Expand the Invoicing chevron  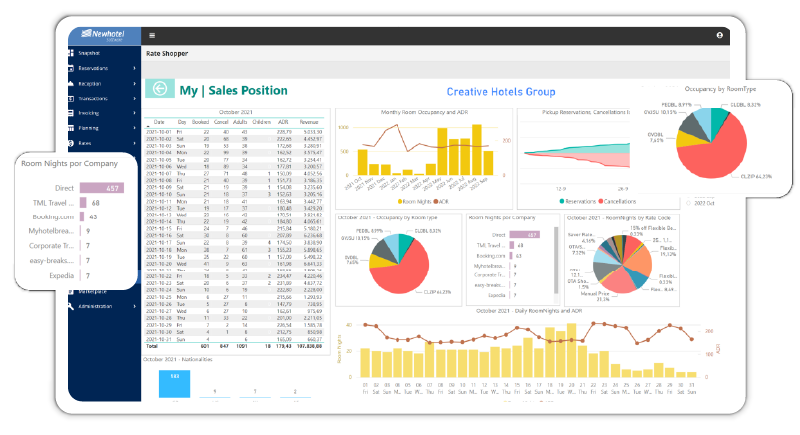coord(135,113)
